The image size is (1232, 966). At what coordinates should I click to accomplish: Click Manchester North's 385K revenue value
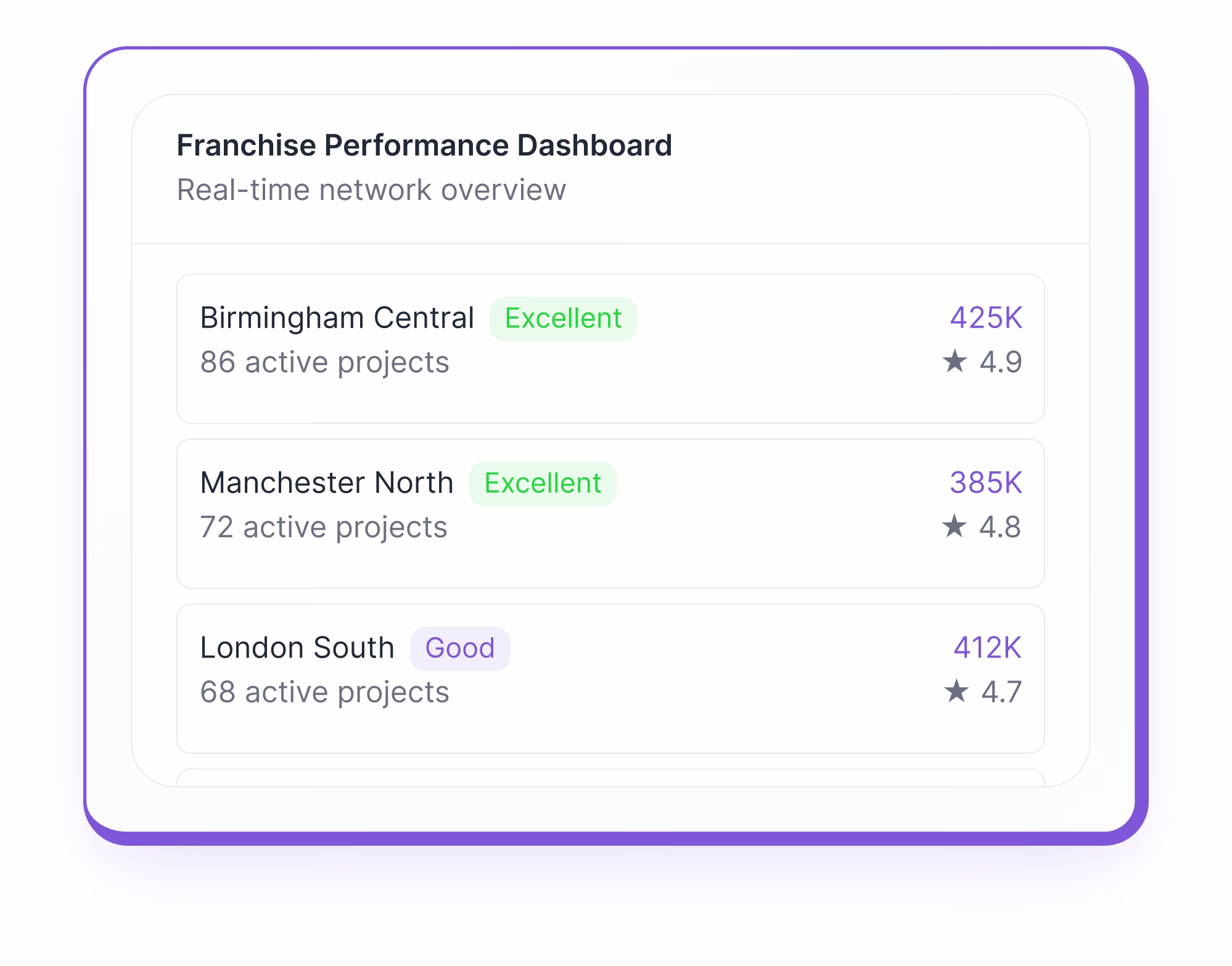tap(986, 483)
